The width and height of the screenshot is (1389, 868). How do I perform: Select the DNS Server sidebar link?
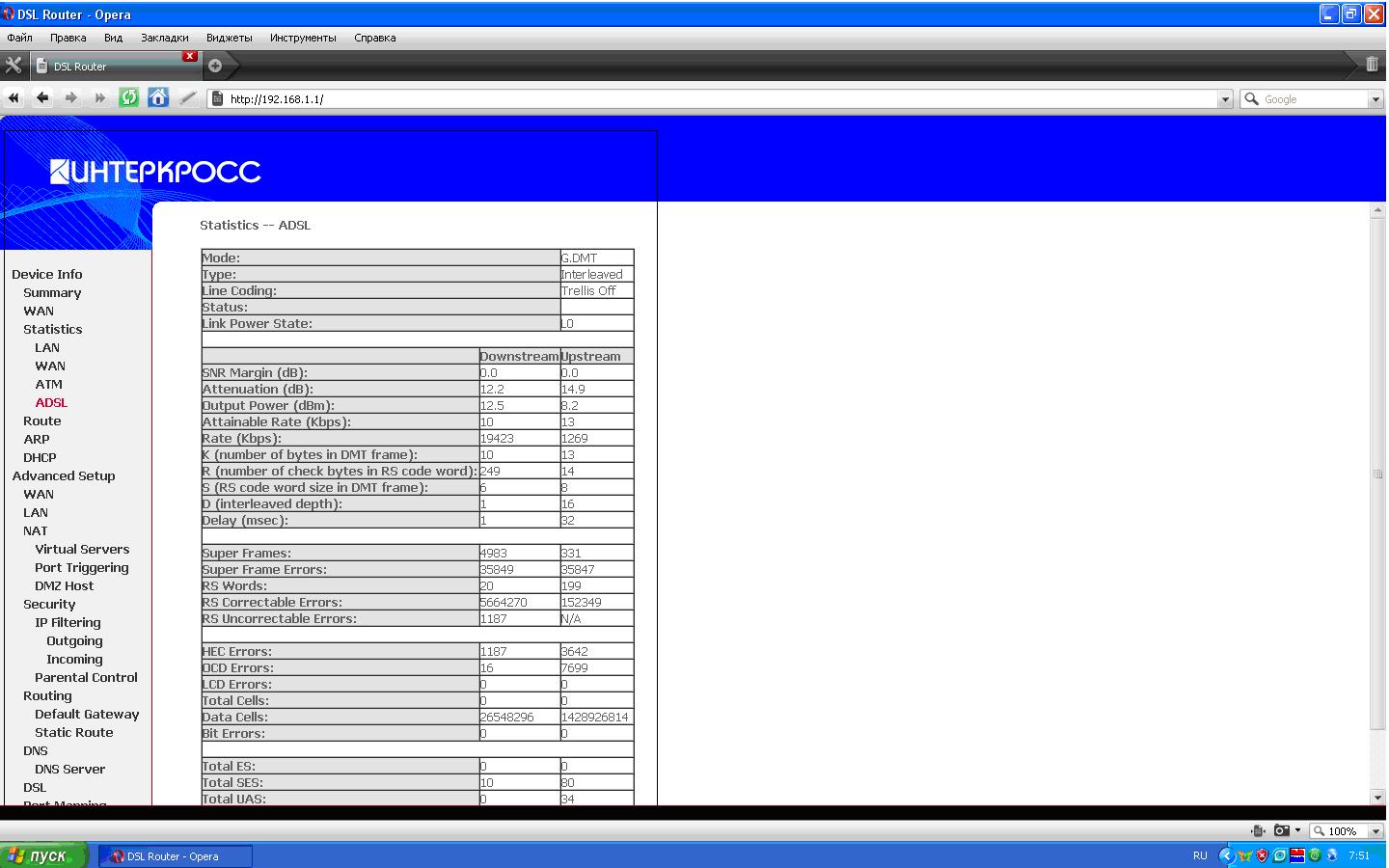coord(69,769)
